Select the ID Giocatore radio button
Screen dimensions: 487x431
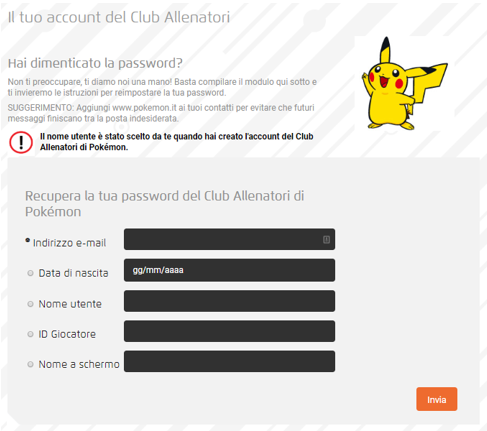coord(30,334)
